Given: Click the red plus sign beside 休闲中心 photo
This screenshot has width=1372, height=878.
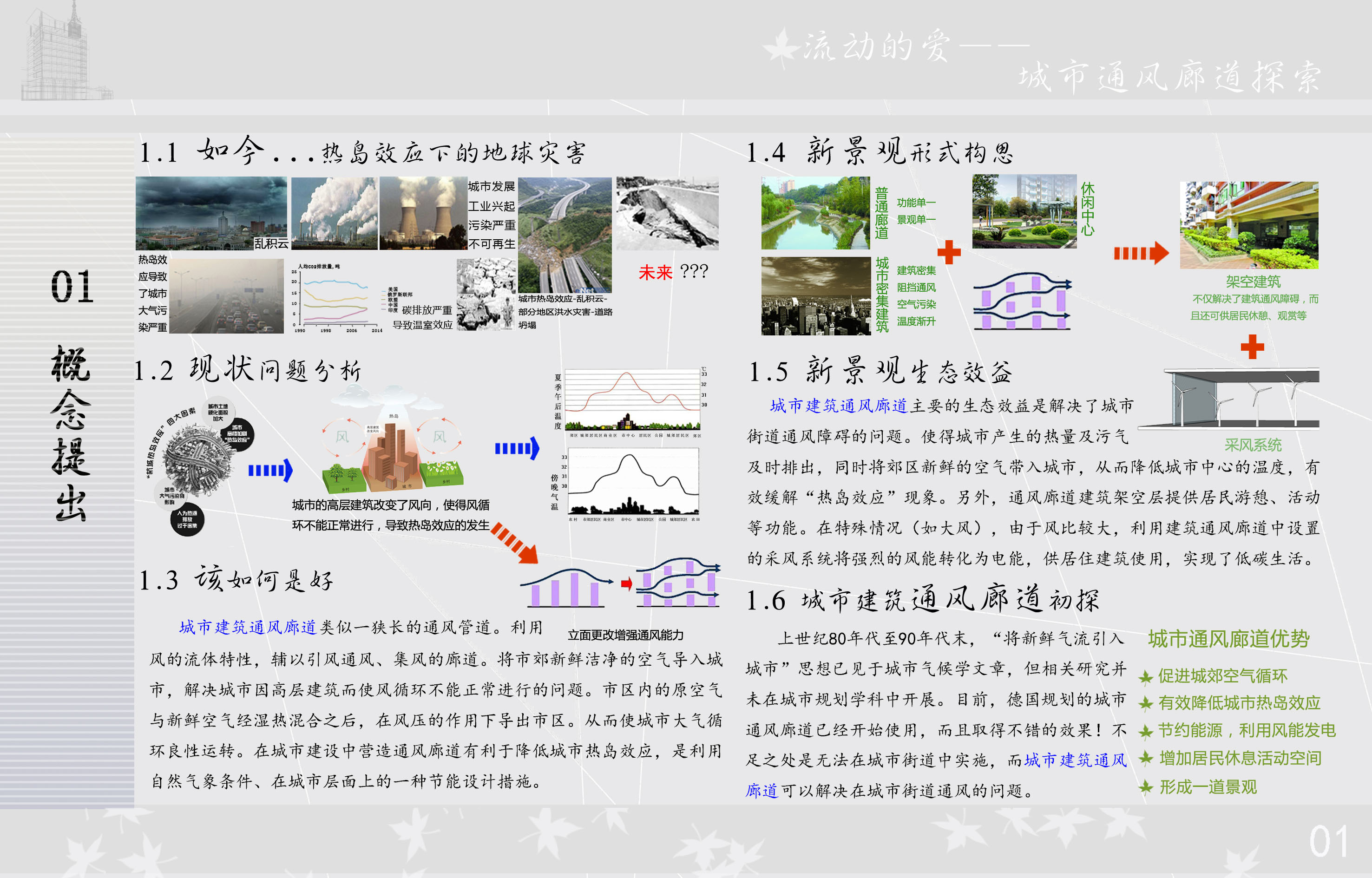Looking at the screenshot, I should click(949, 252).
